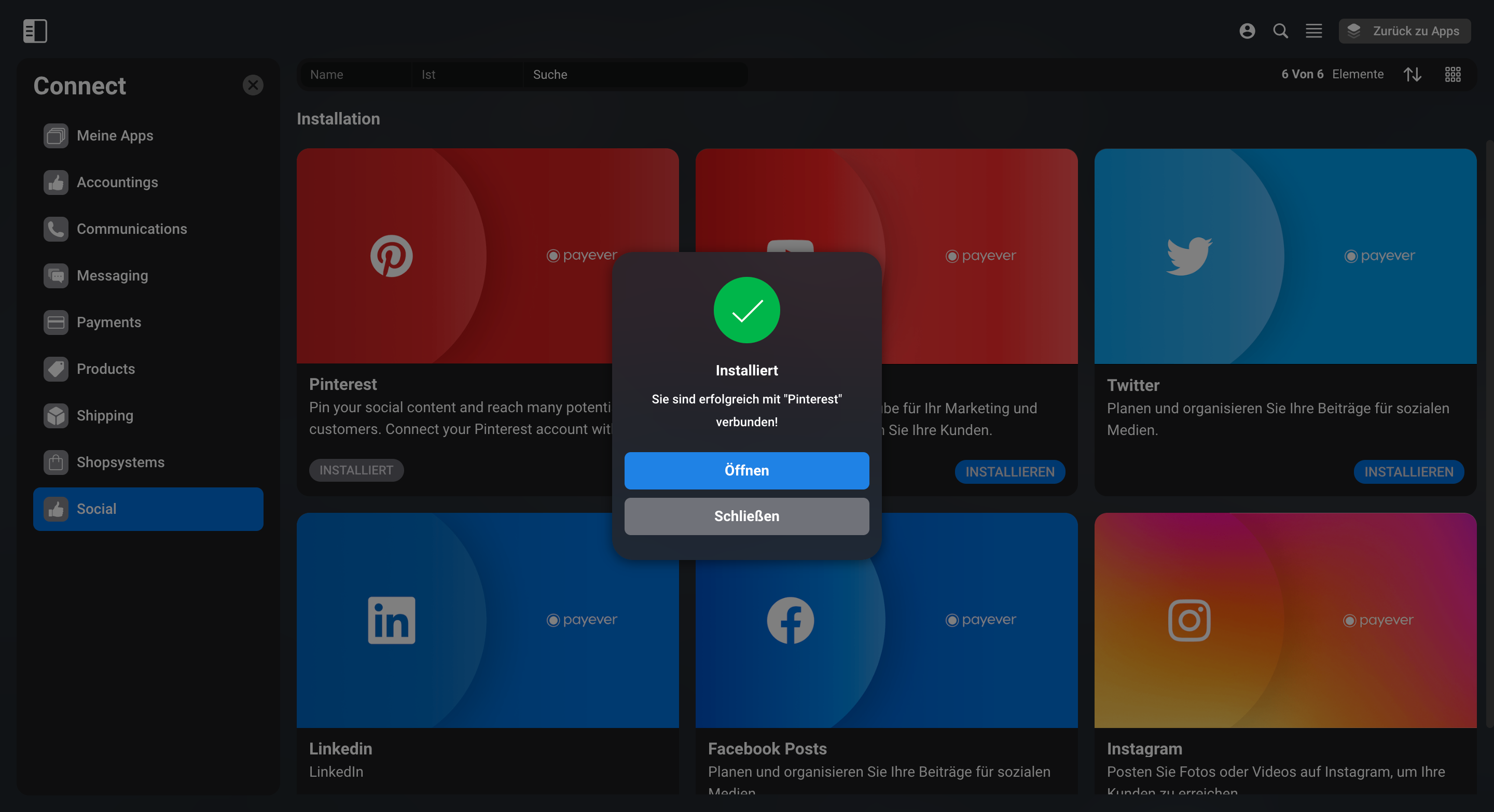1494x812 pixels.
Task: Click INSTALLIEREN on the Twitter card
Action: point(1409,472)
